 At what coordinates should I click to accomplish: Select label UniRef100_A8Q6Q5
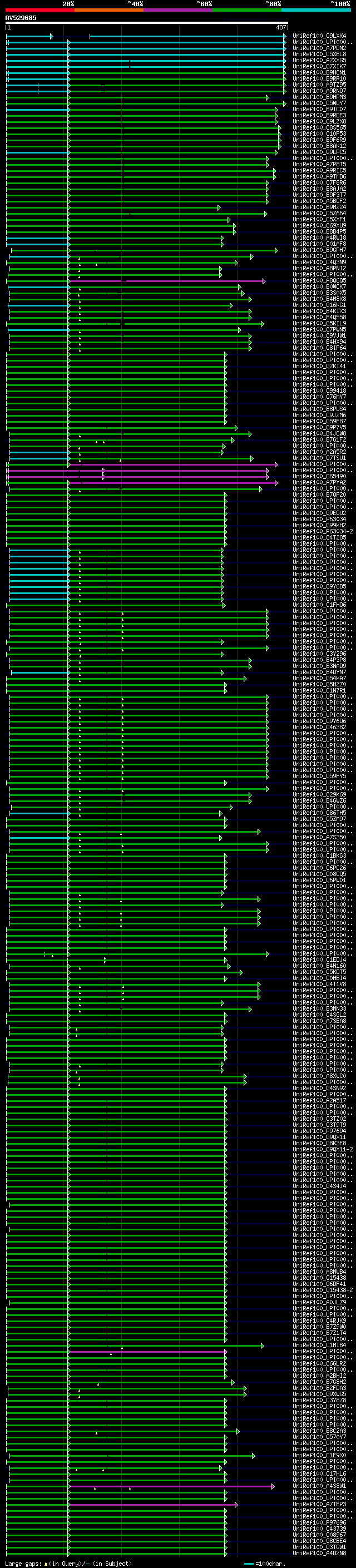point(319,280)
